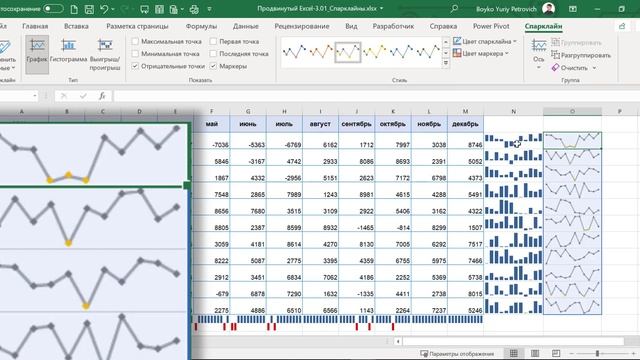
Task: Open the Цвет спарклайна dropdown
Action: click(x=484, y=42)
